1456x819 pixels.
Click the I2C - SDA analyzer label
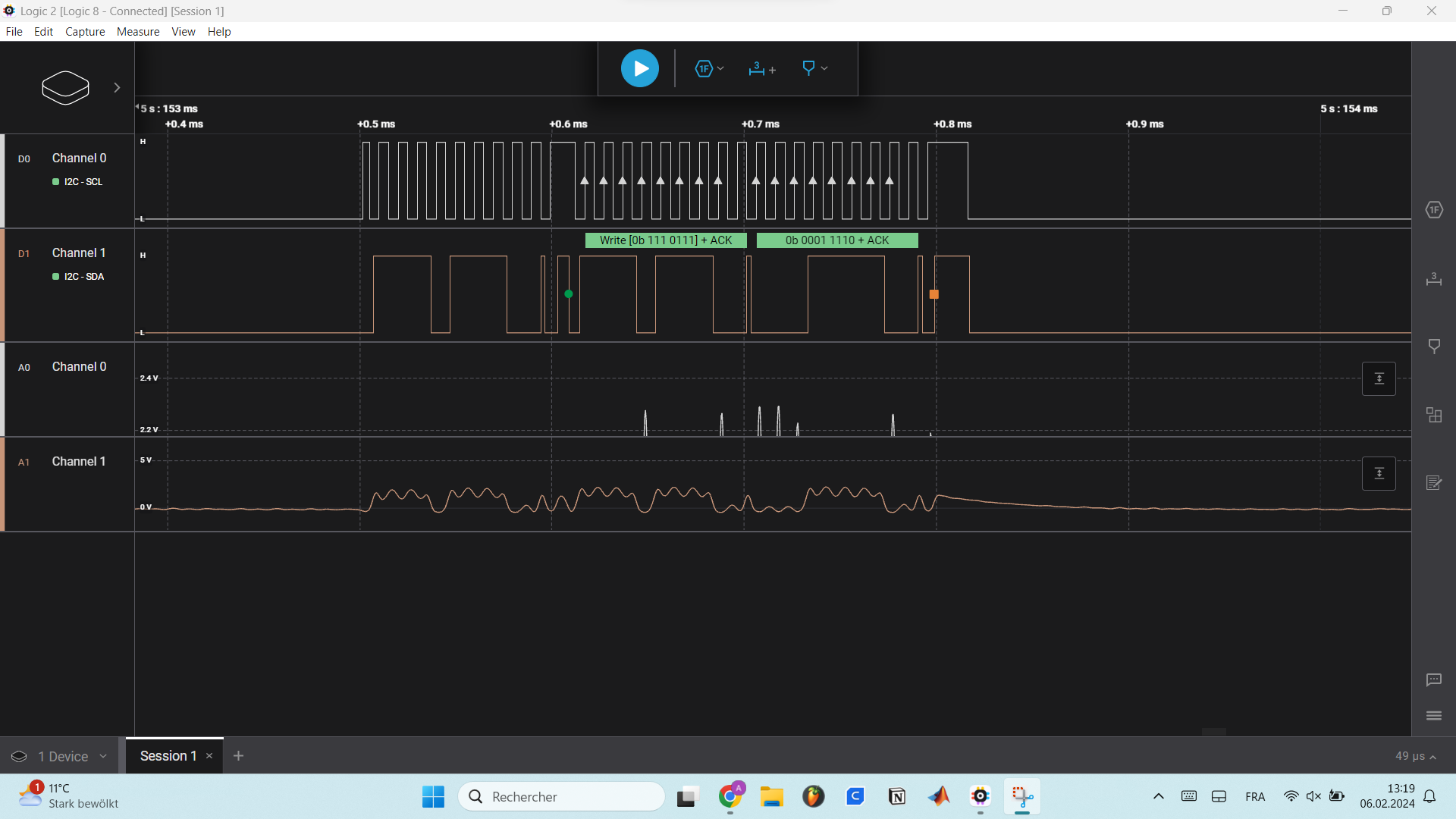coord(83,277)
